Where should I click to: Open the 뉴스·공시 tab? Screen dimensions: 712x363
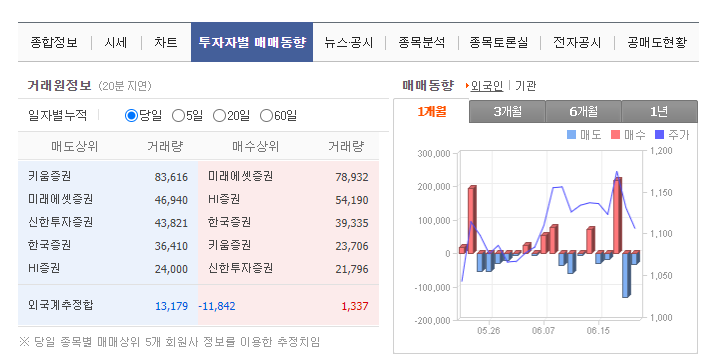(x=349, y=42)
